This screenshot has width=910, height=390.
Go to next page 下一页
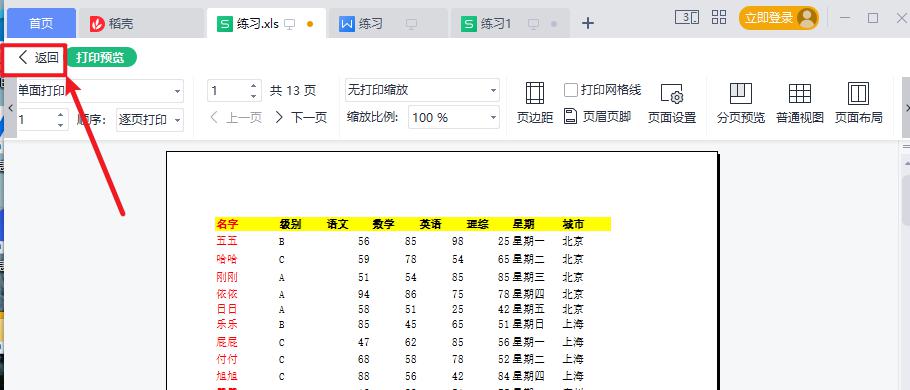pos(301,118)
